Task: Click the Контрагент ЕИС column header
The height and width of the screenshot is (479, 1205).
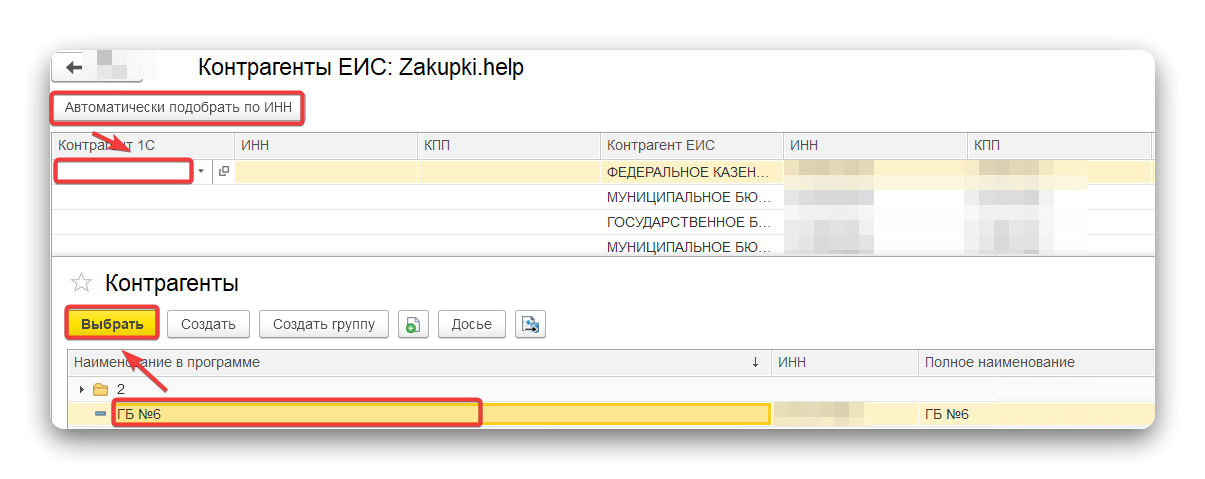Action: [691, 146]
